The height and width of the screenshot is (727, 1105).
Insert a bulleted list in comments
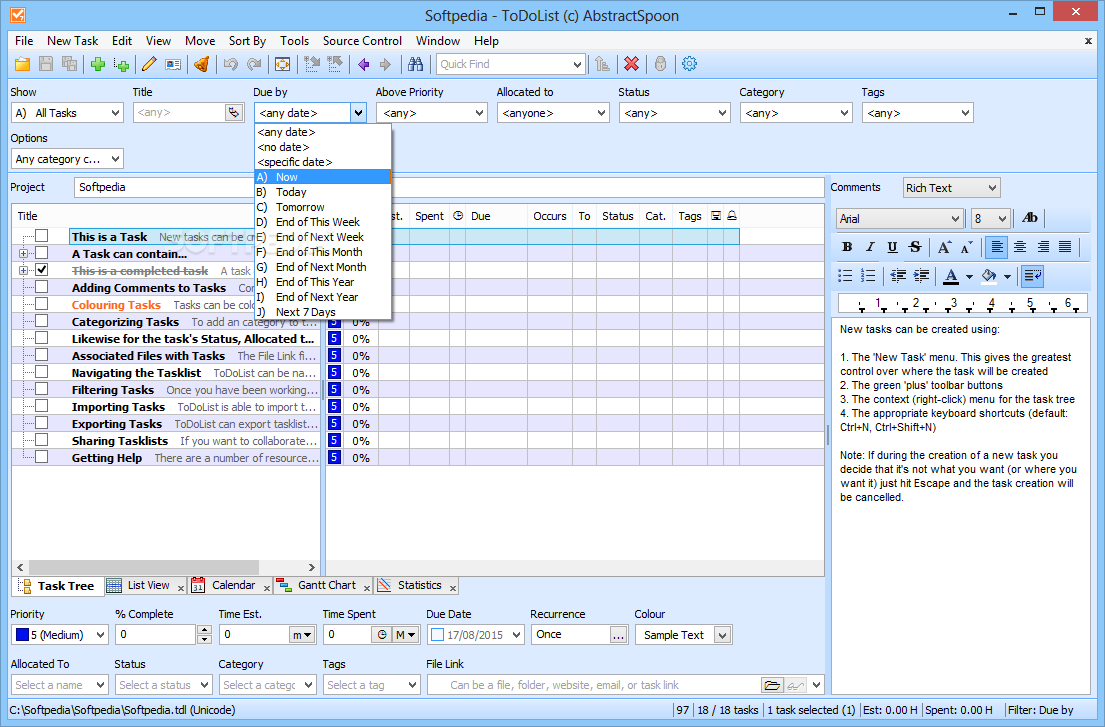click(845, 276)
